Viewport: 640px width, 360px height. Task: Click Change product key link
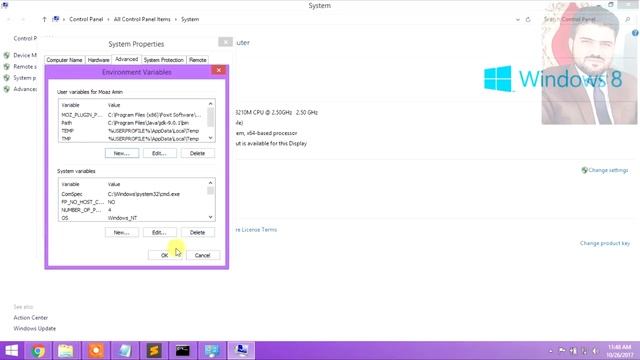[605, 243]
